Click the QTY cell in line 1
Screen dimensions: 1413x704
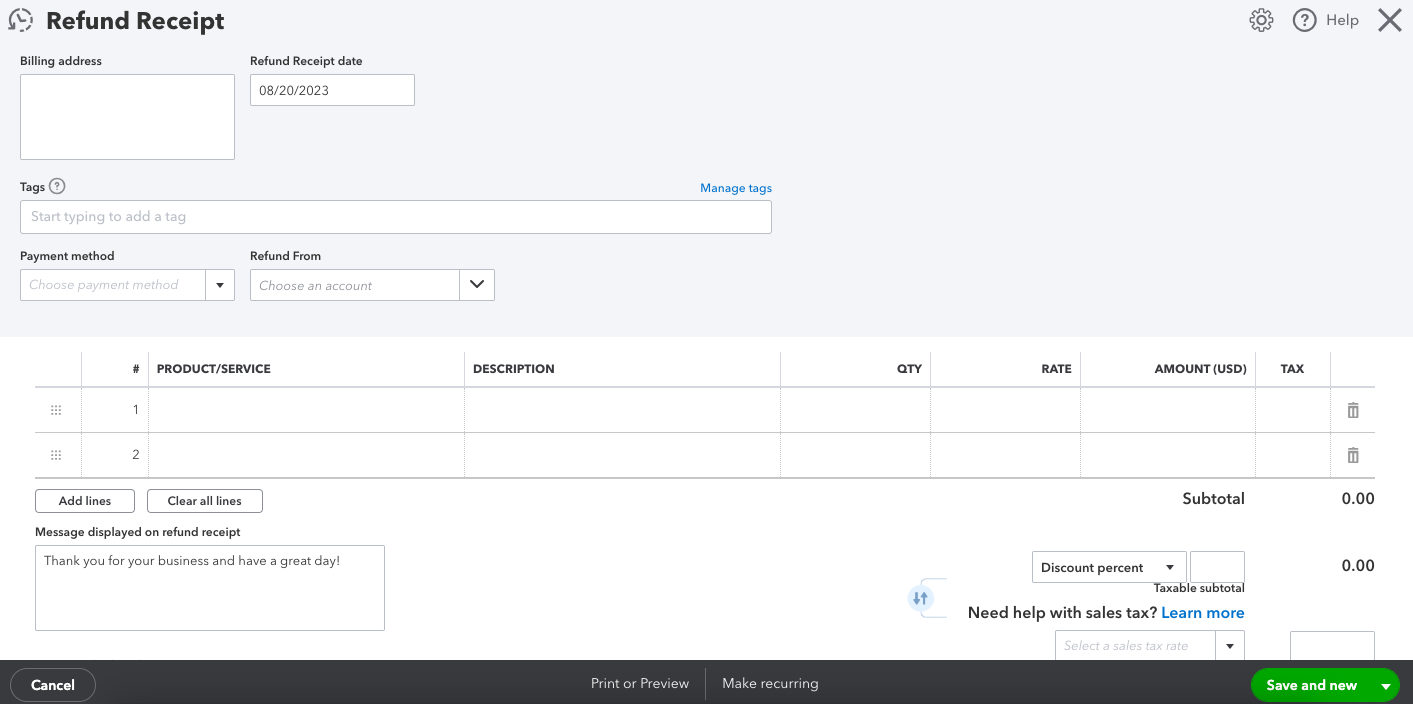tap(855, 410)
